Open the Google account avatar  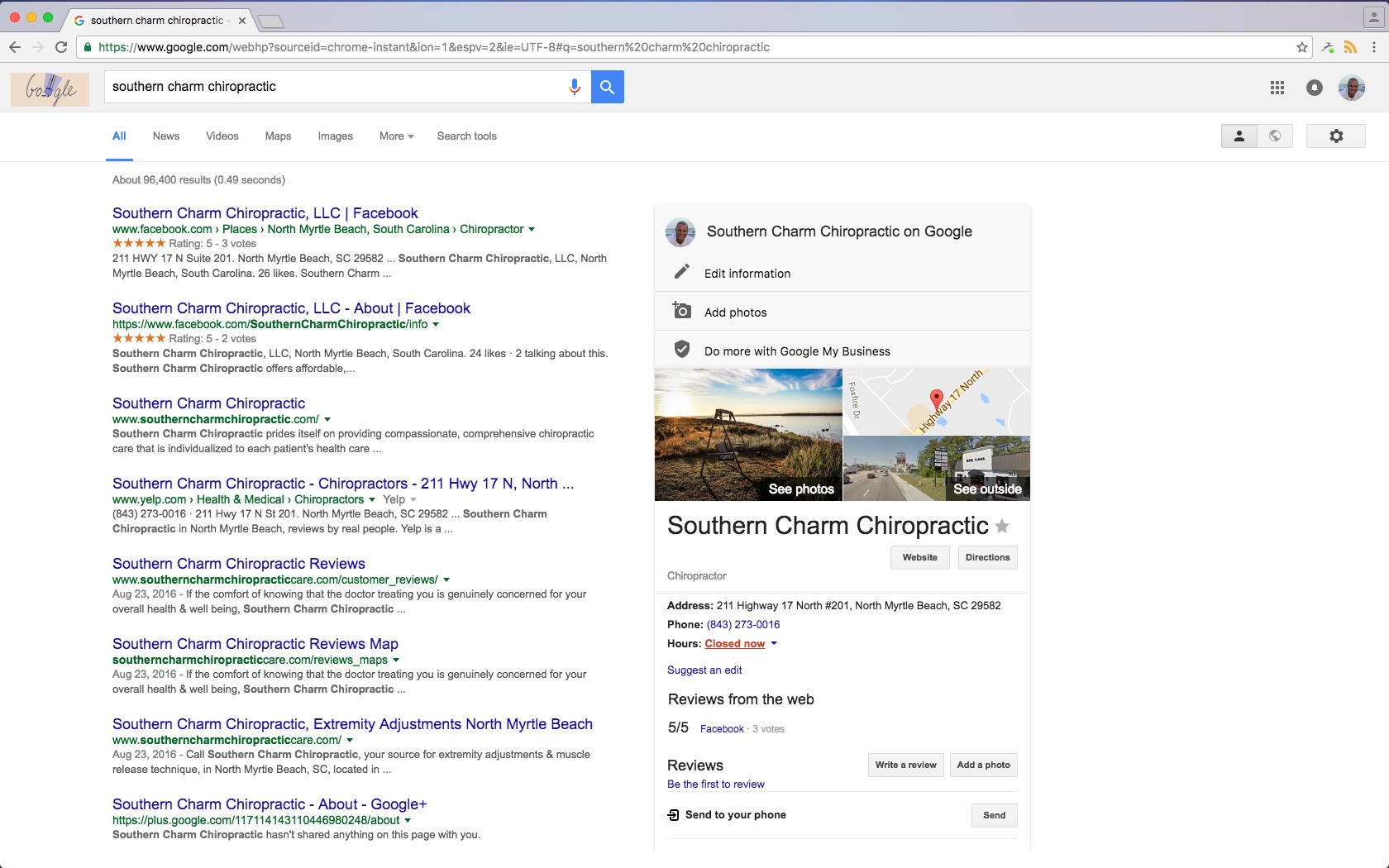pyautogui.click(x=1352, y=88)
